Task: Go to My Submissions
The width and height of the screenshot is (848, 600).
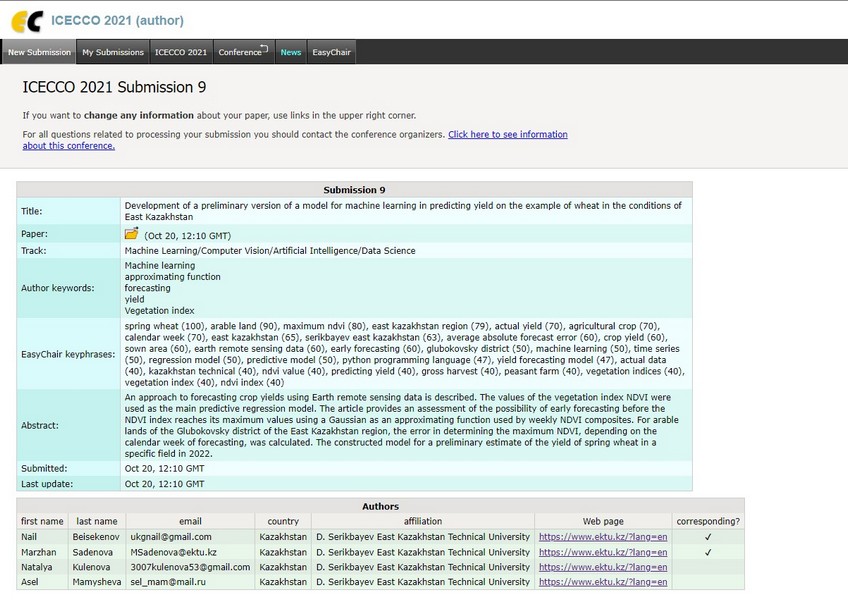Action: (x=113, y=52)
